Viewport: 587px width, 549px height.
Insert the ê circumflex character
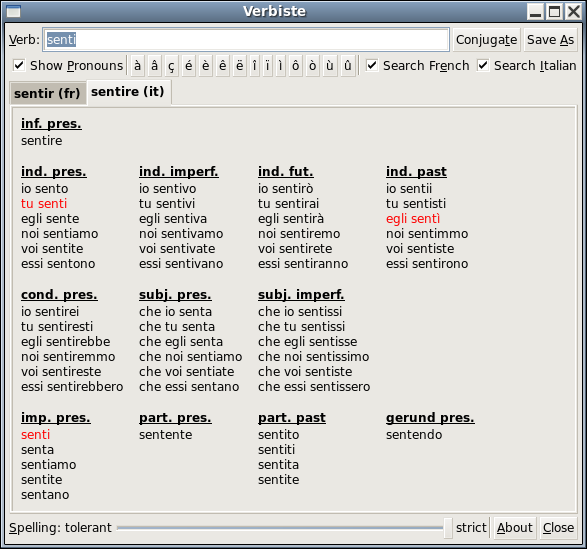[x=222, y=66]
